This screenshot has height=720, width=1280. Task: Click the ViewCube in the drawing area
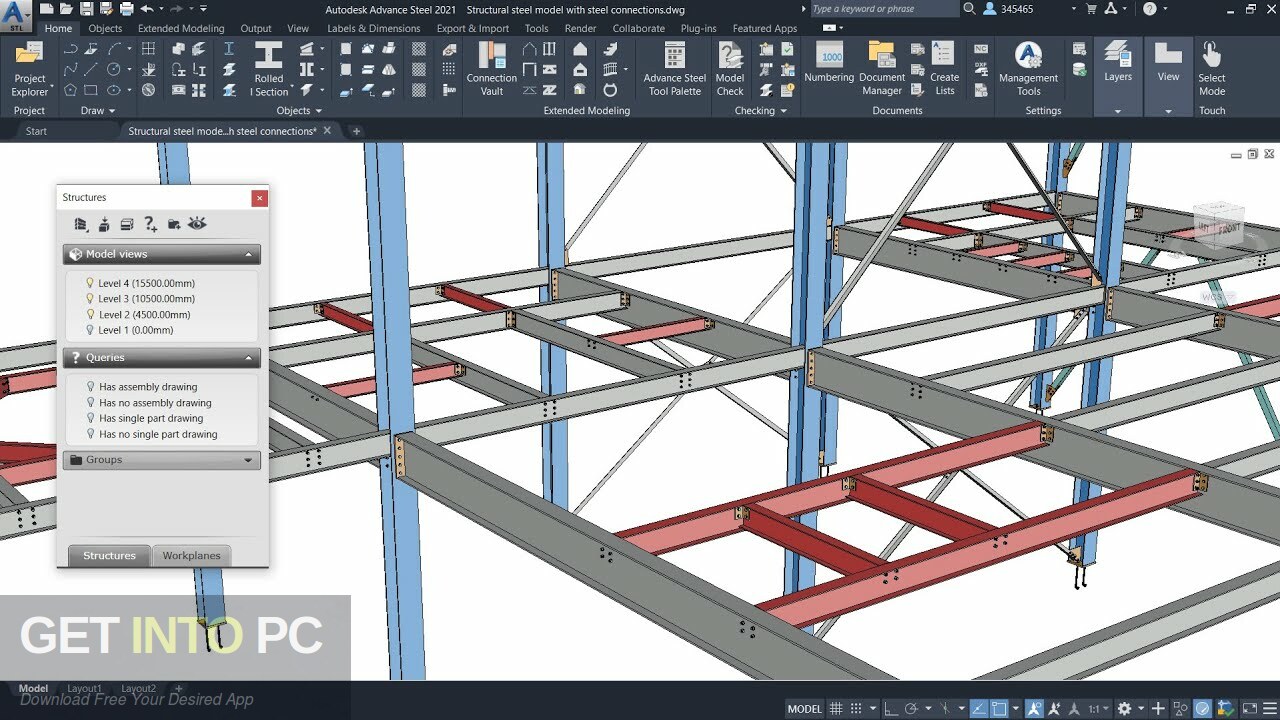pyautogui.click(x=1219, y=226)
